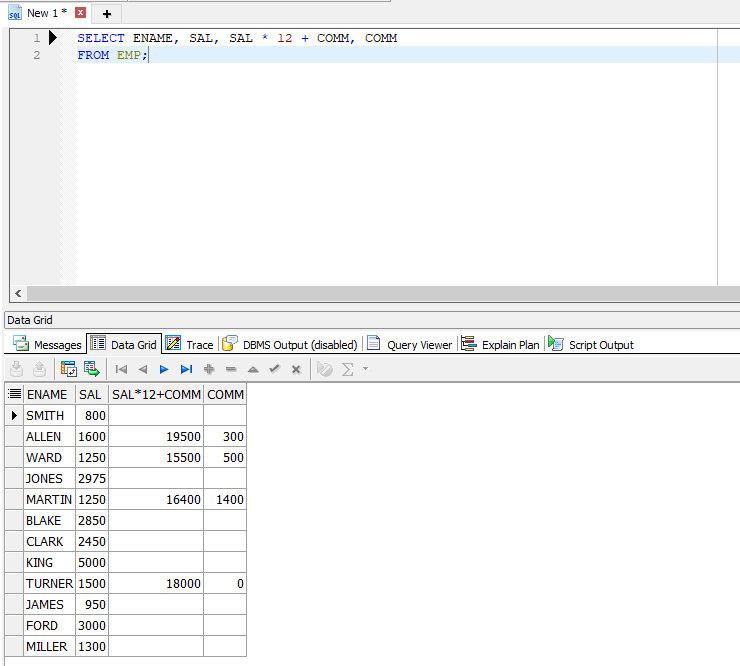Click the execution arrow marker at line 1
740x666 pixels.
pyautogui.click(x=53, y=37)
